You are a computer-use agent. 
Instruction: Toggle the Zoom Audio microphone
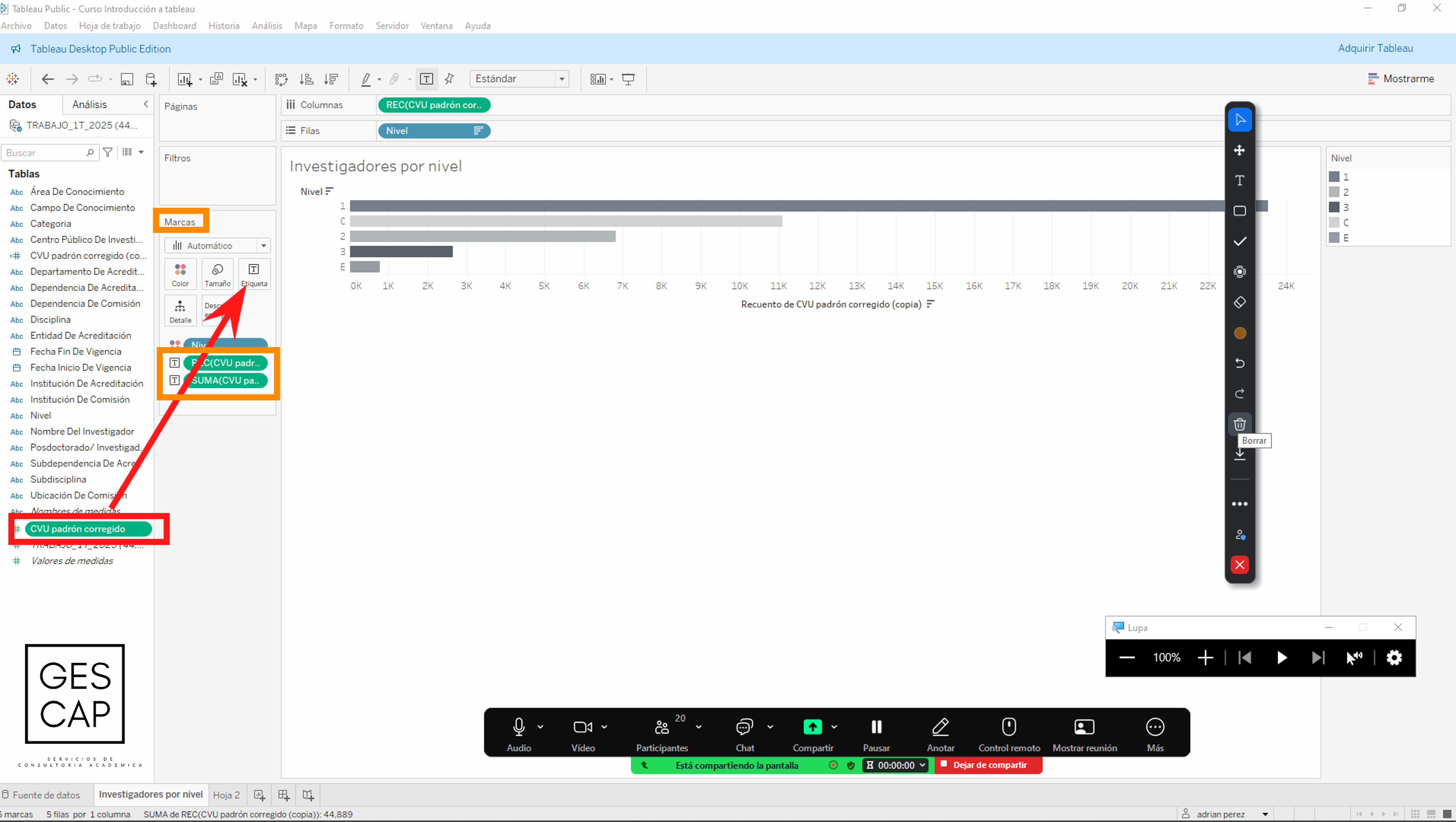pos(519,734)
